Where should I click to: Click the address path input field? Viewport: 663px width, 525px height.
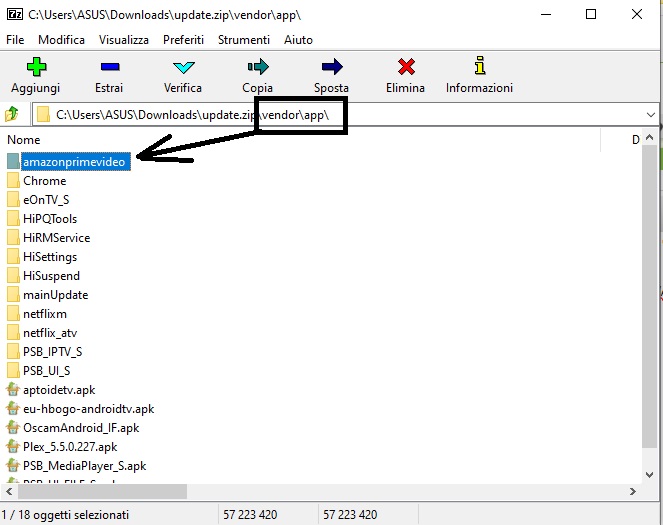345,115
